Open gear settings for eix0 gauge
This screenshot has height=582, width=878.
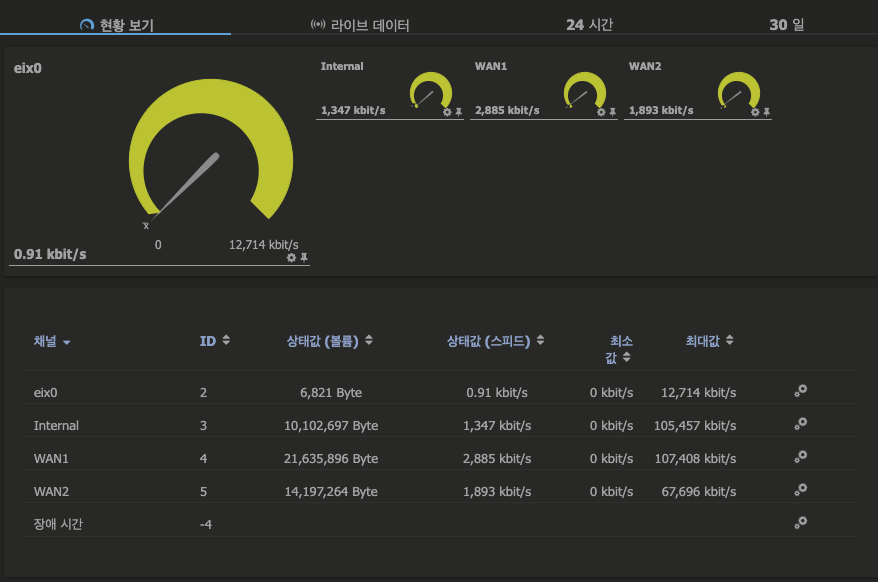[x=291, y=258]
